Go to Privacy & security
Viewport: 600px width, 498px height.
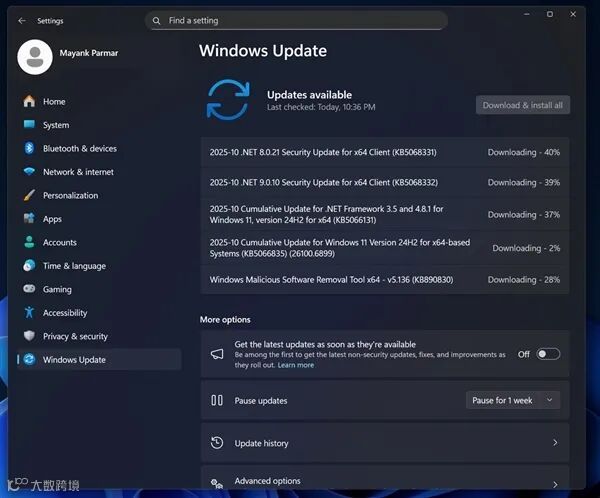(75, 336)
